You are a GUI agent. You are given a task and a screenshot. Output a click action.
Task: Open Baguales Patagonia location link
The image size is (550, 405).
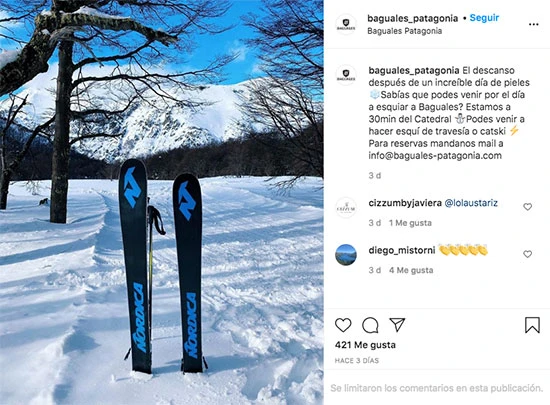click(404, 31)
